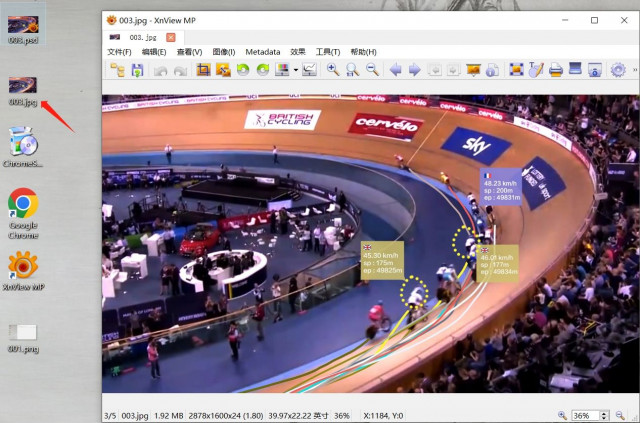Select the 003.psd desktop file
Screen dimensions: 640x423
pos(23,29)
